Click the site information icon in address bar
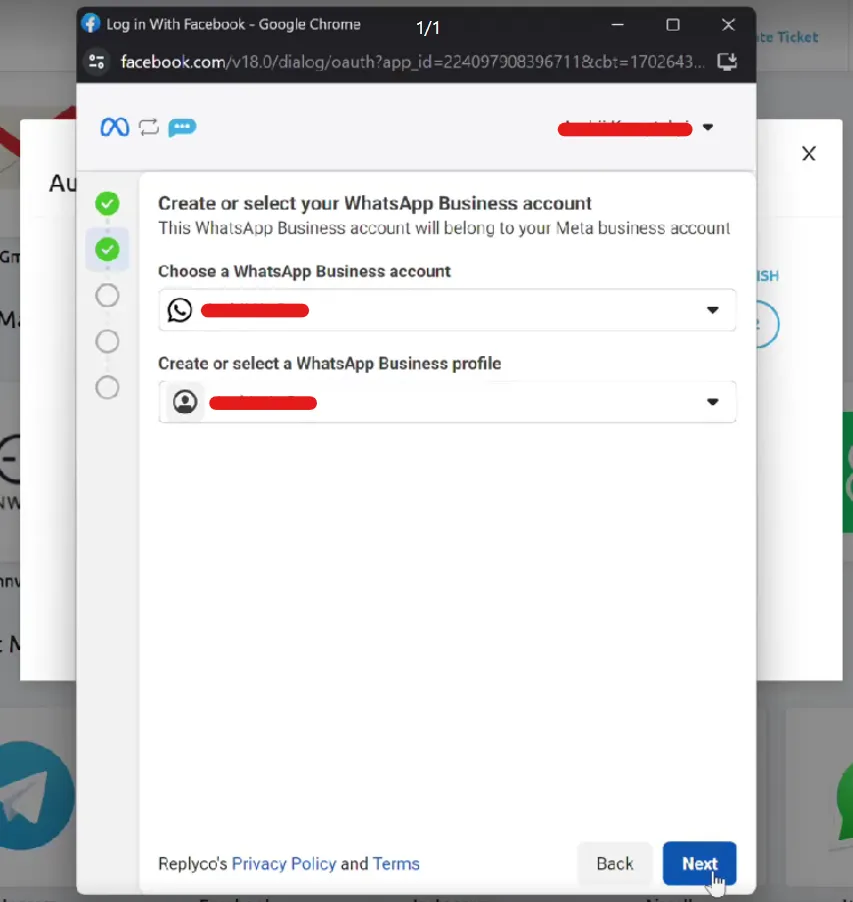This screenshot has height=902, width=853. point(97,62)
